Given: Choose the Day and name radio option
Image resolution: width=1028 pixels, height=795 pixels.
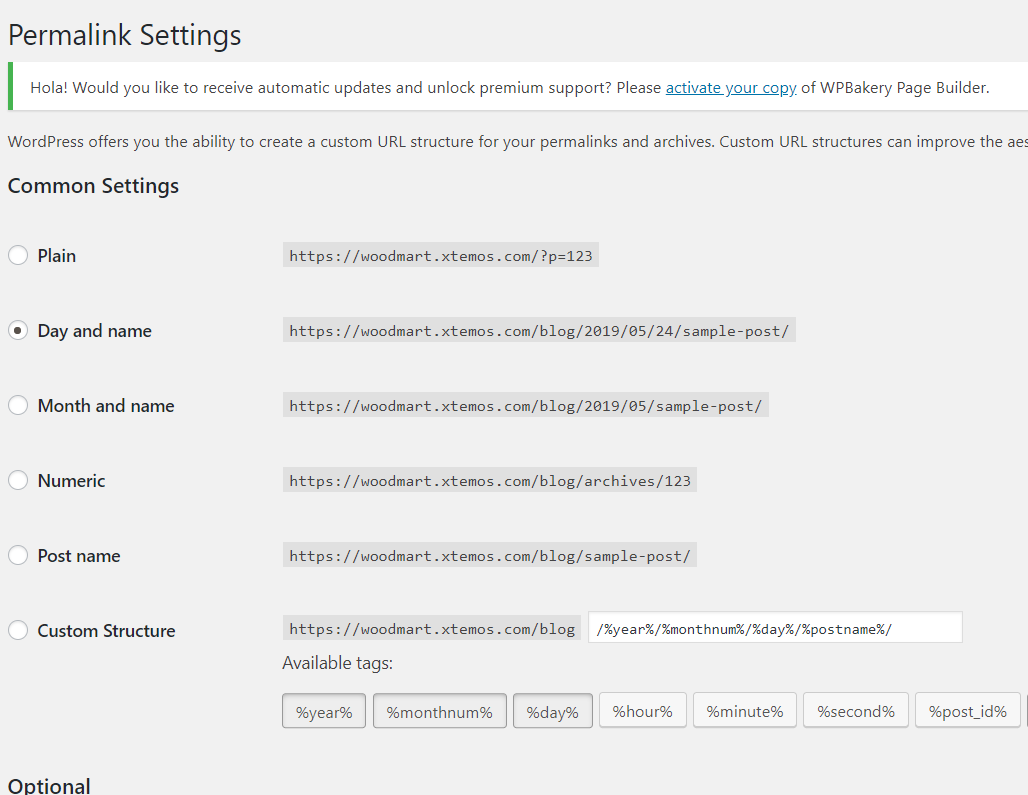Looking at the screenshot, I should pyautogui.click(x=18, y=331).
